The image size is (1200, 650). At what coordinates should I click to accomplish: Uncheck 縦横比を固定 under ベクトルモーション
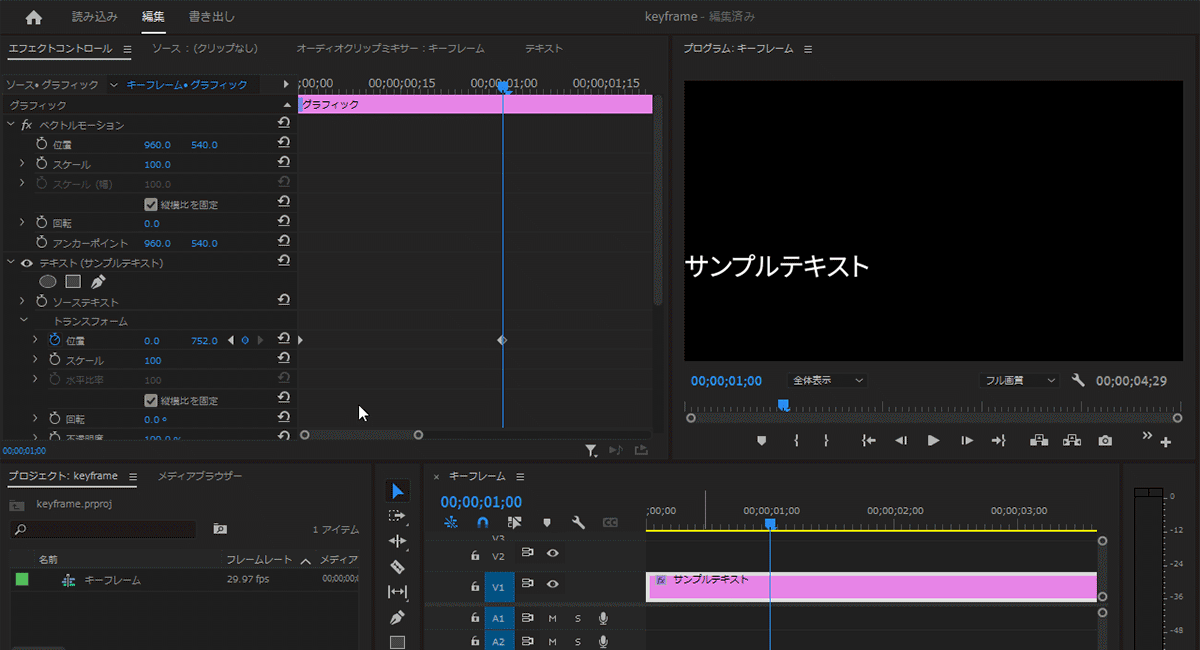(x=151, y=204)
